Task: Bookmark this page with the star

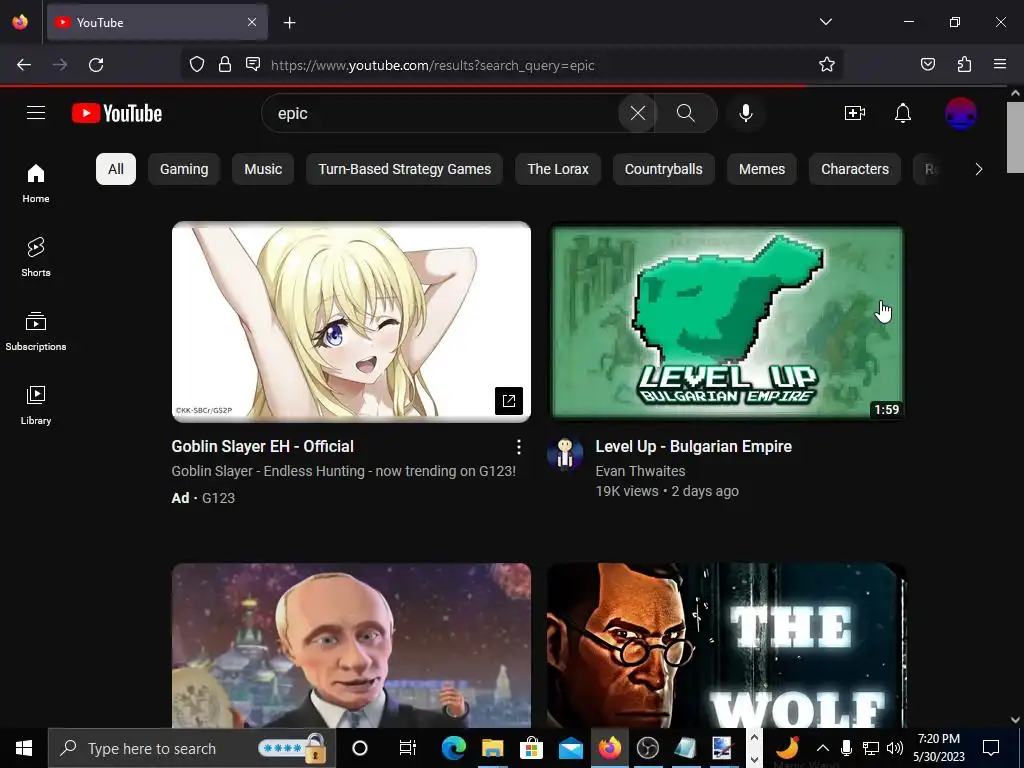Action: pyautogui.click(x=827, y=64)
